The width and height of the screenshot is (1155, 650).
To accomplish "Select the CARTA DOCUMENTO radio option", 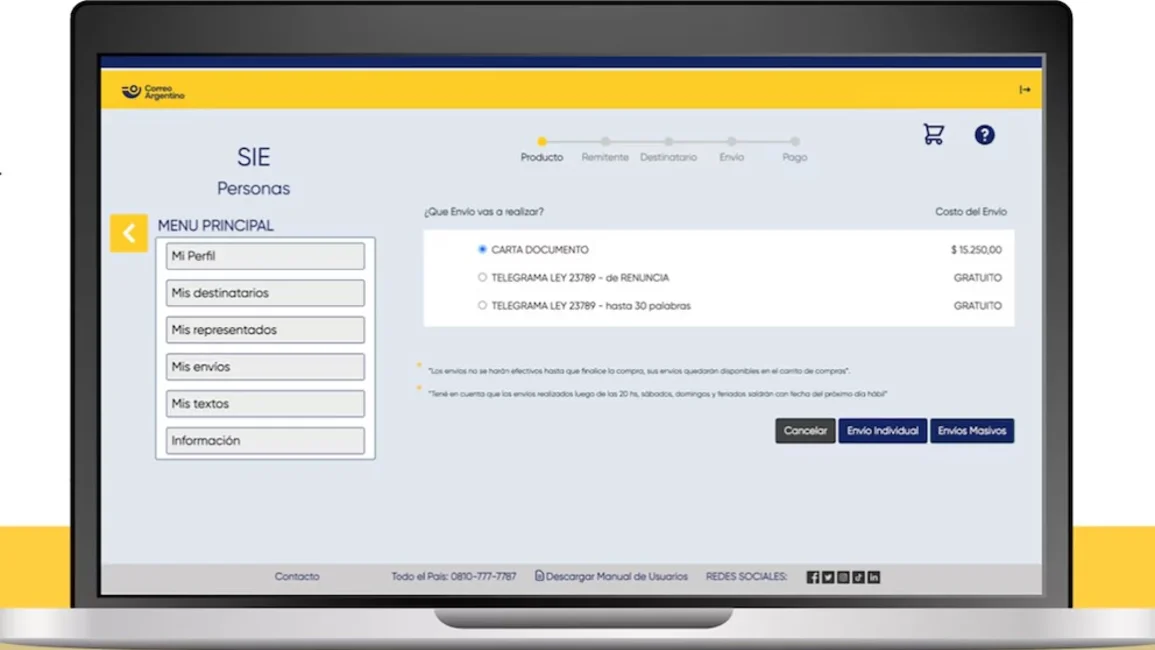I will (x=482, y=250).
